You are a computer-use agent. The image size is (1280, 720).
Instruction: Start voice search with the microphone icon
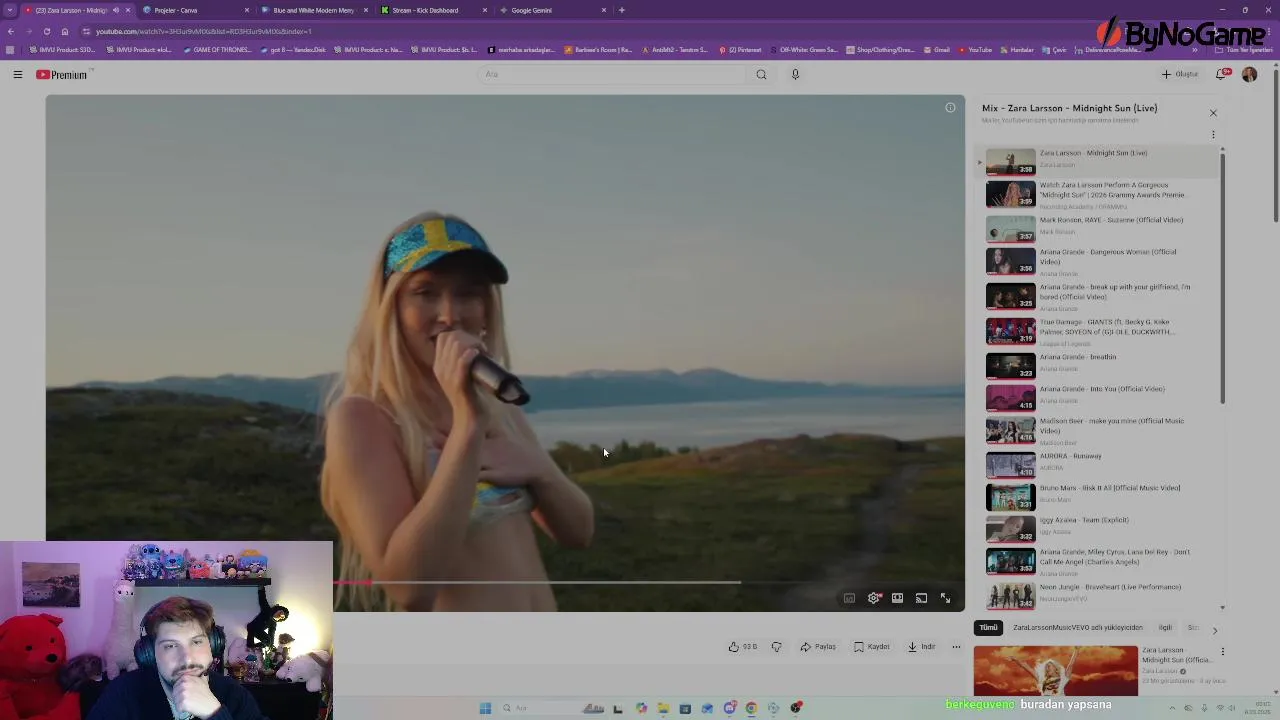click(x=795, y=74)
